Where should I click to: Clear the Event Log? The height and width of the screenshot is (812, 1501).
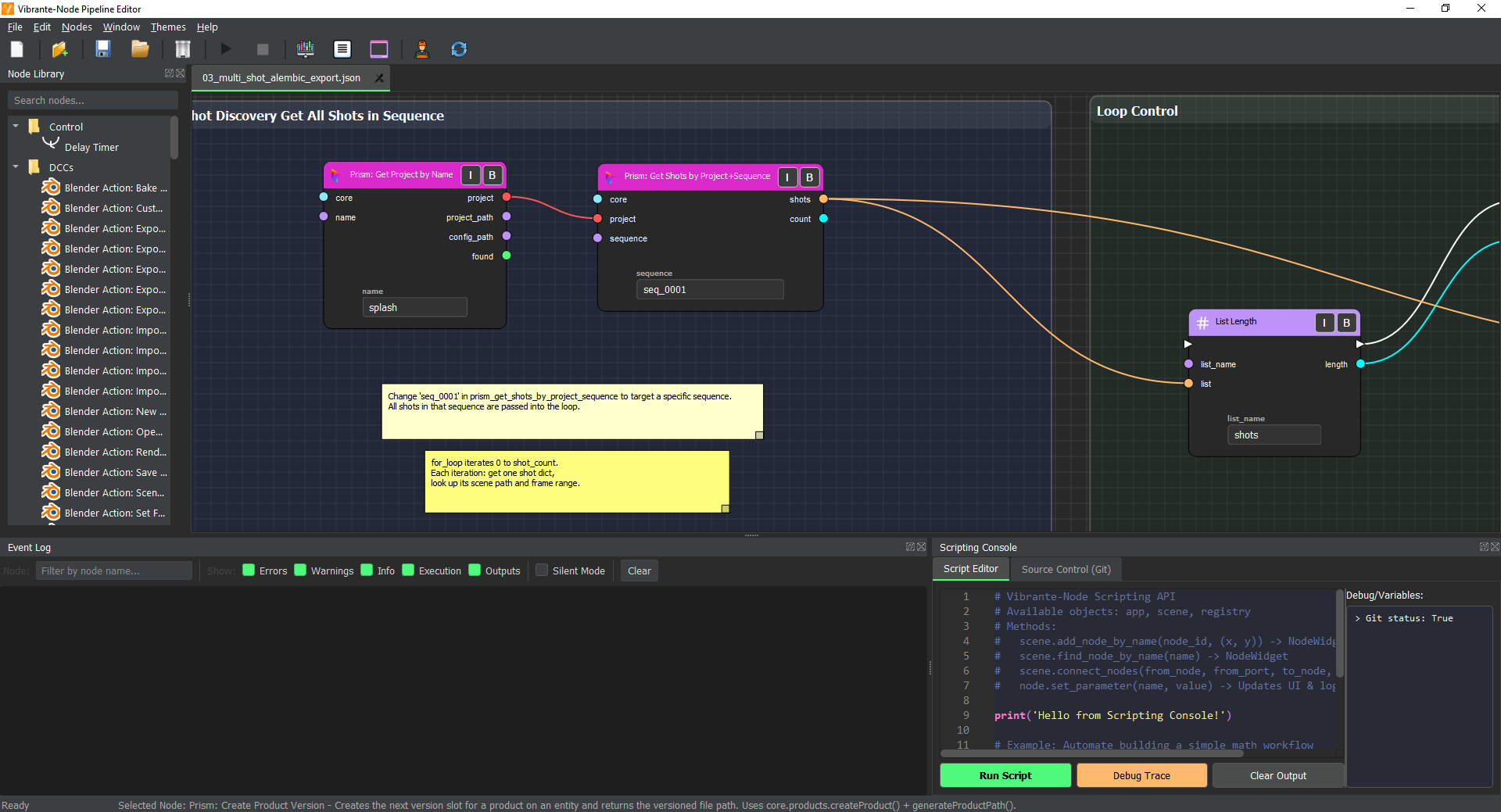[x=639, y=571]
